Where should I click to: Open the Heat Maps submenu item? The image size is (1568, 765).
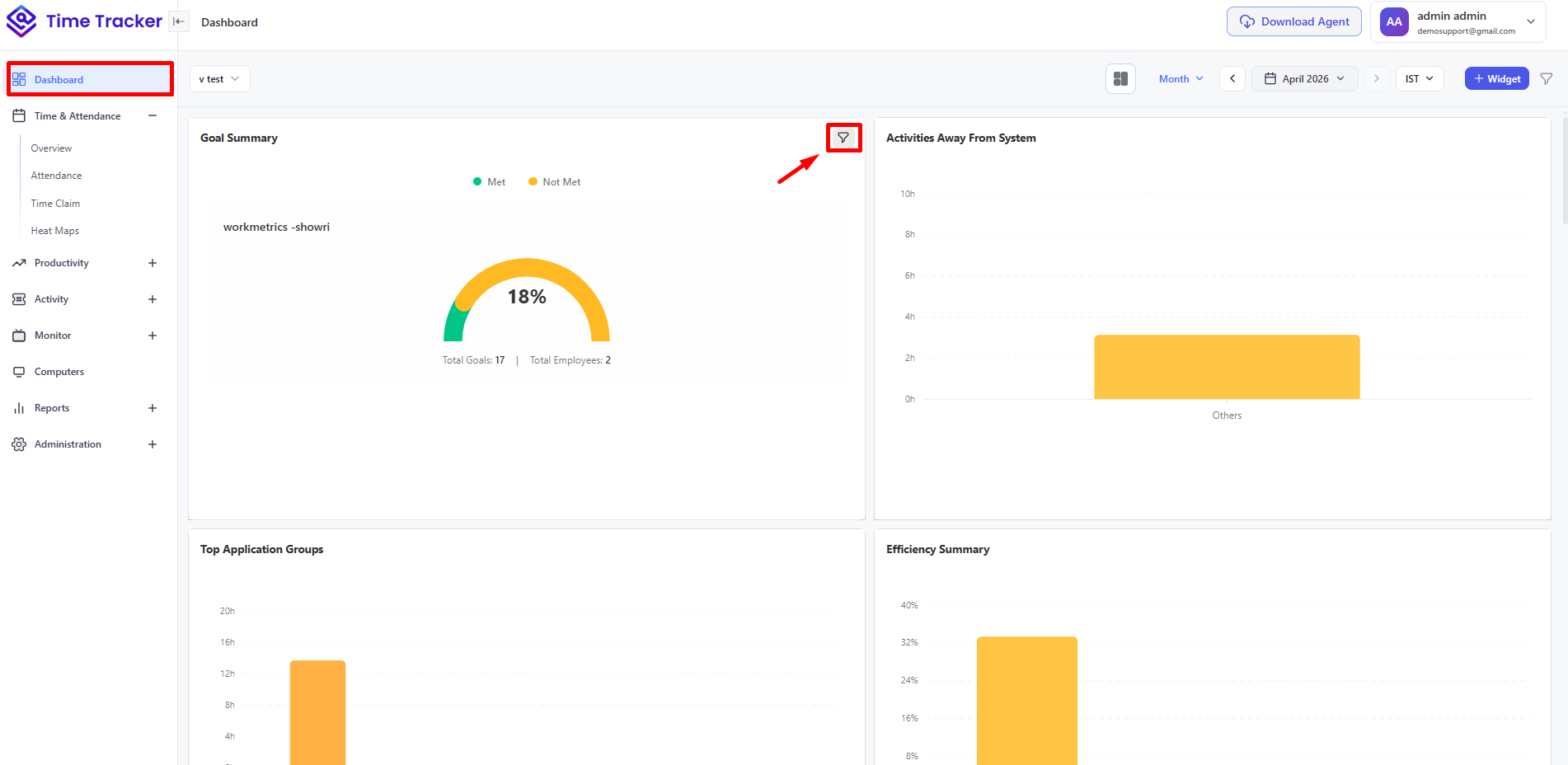click(x=54, y=231)
